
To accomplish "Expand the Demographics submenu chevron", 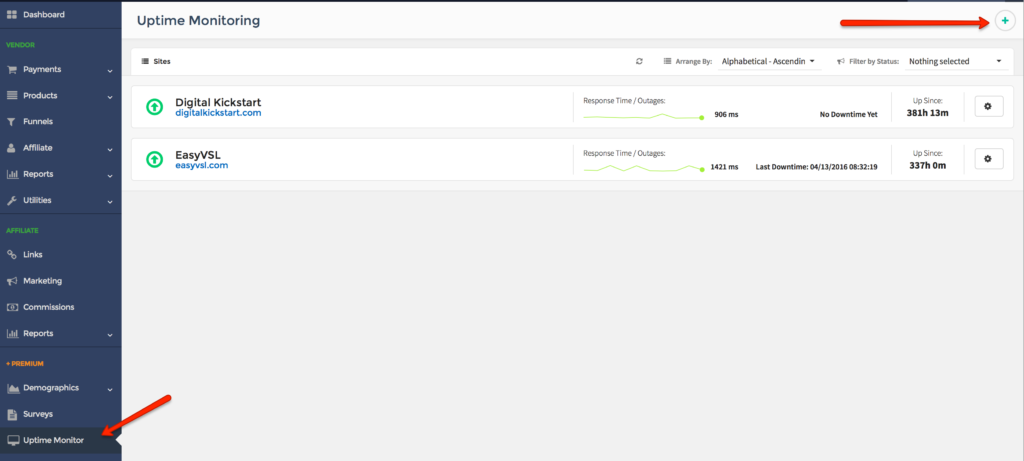I will click(110, 389).
